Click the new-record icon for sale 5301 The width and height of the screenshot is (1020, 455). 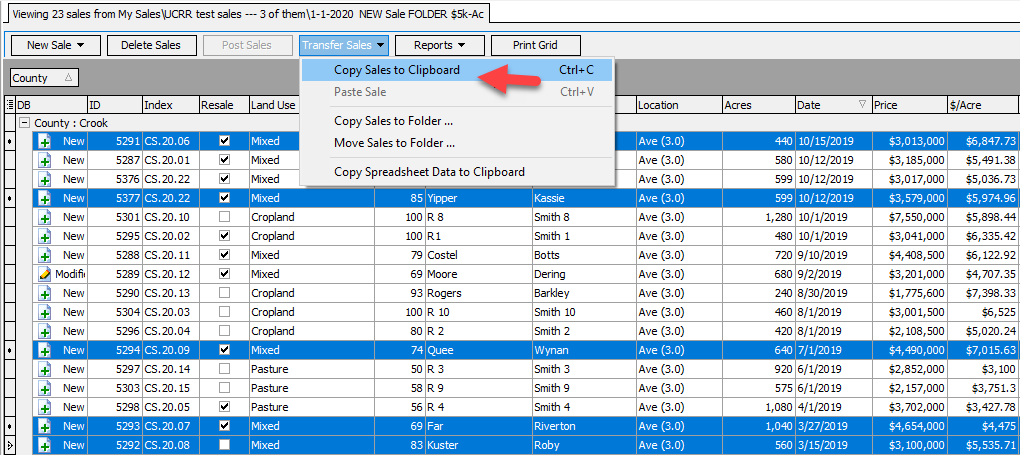tap(44, 217)
